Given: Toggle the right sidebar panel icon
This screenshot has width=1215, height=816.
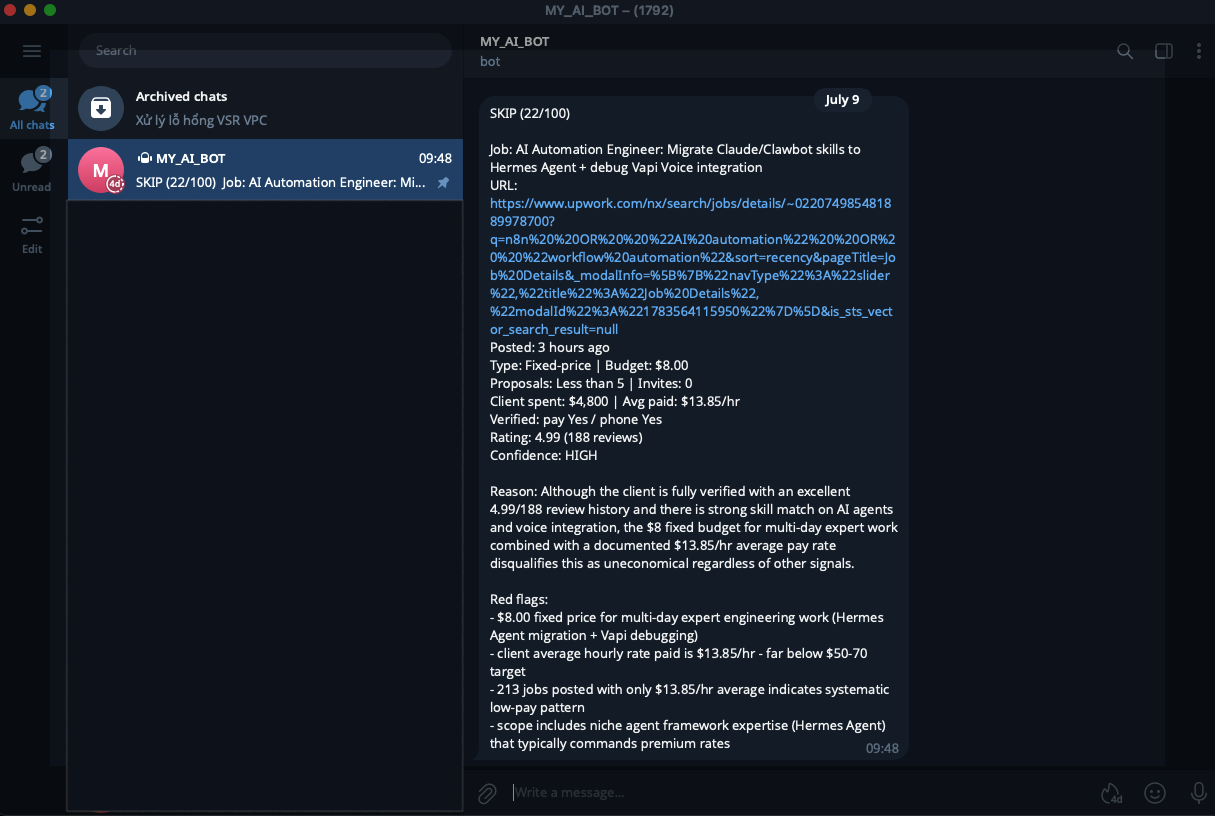Looking at the screenshot, I should [1164, 51].
